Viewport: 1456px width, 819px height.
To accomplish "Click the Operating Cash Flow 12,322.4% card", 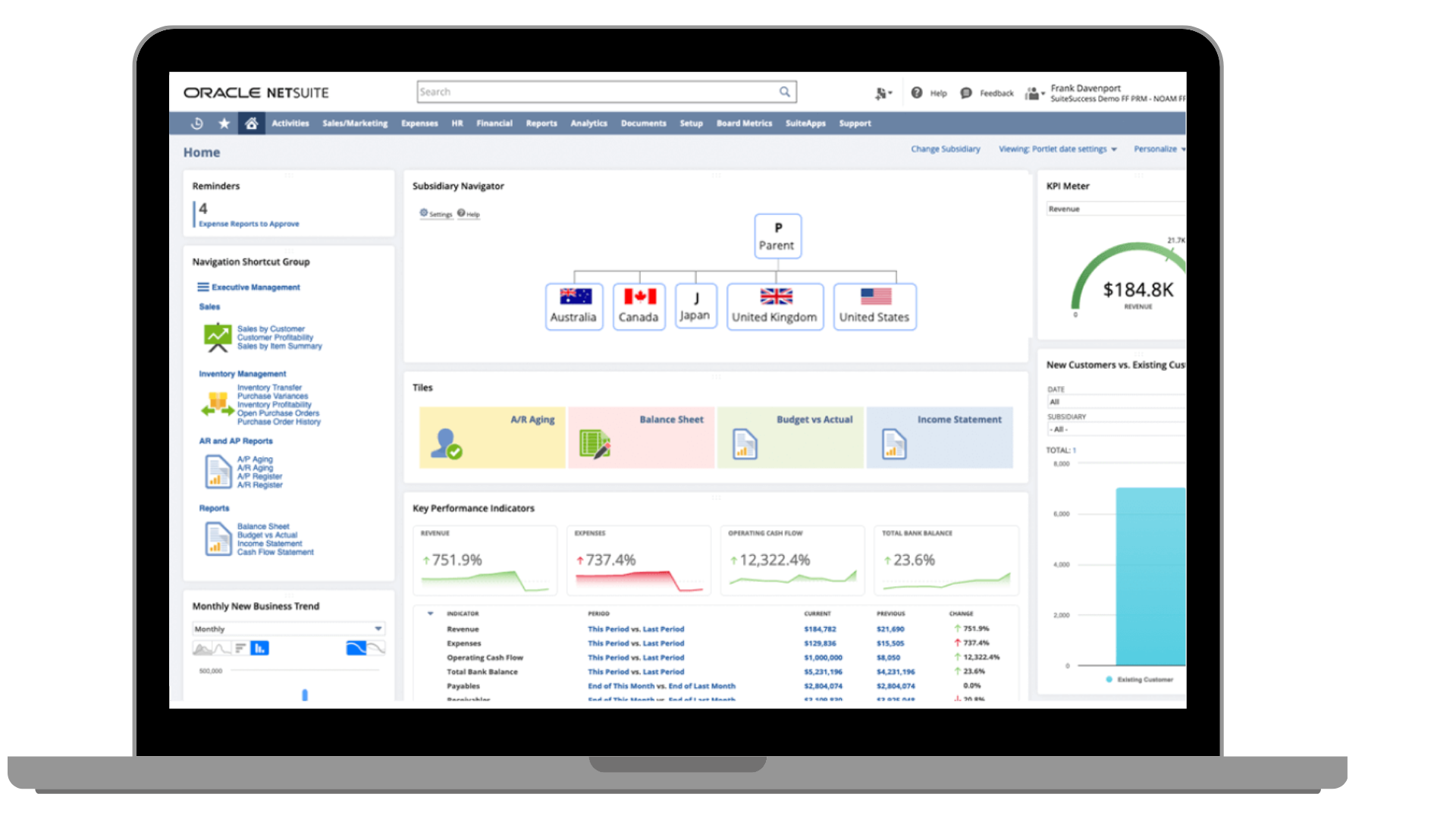I will 792,560.
